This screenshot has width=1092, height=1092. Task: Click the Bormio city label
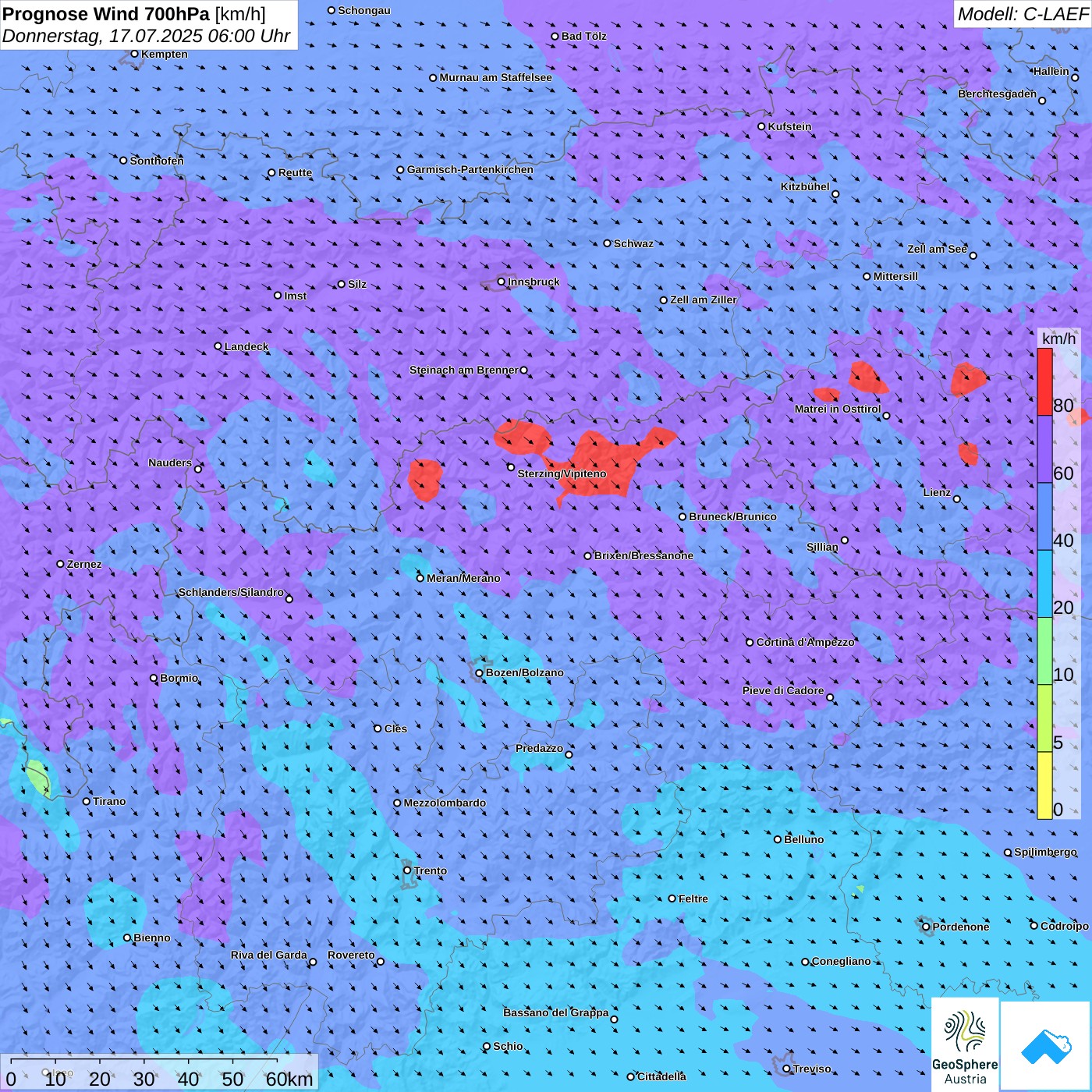(x=179, y=678)
